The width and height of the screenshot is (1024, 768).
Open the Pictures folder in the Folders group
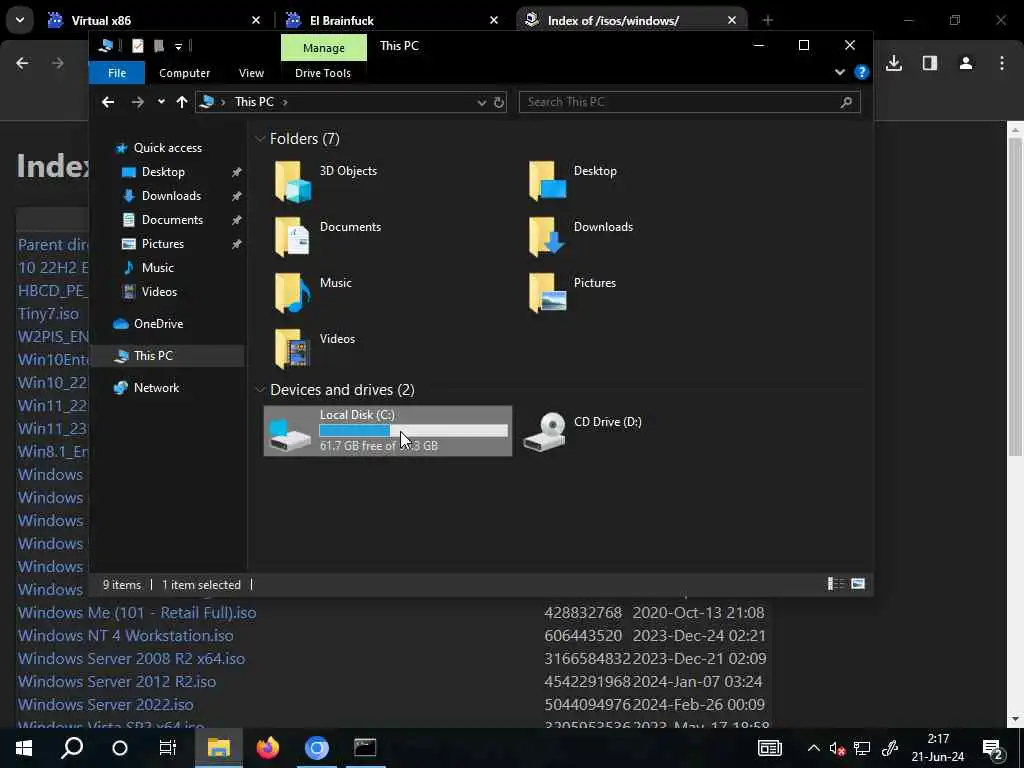pos(547,293)
